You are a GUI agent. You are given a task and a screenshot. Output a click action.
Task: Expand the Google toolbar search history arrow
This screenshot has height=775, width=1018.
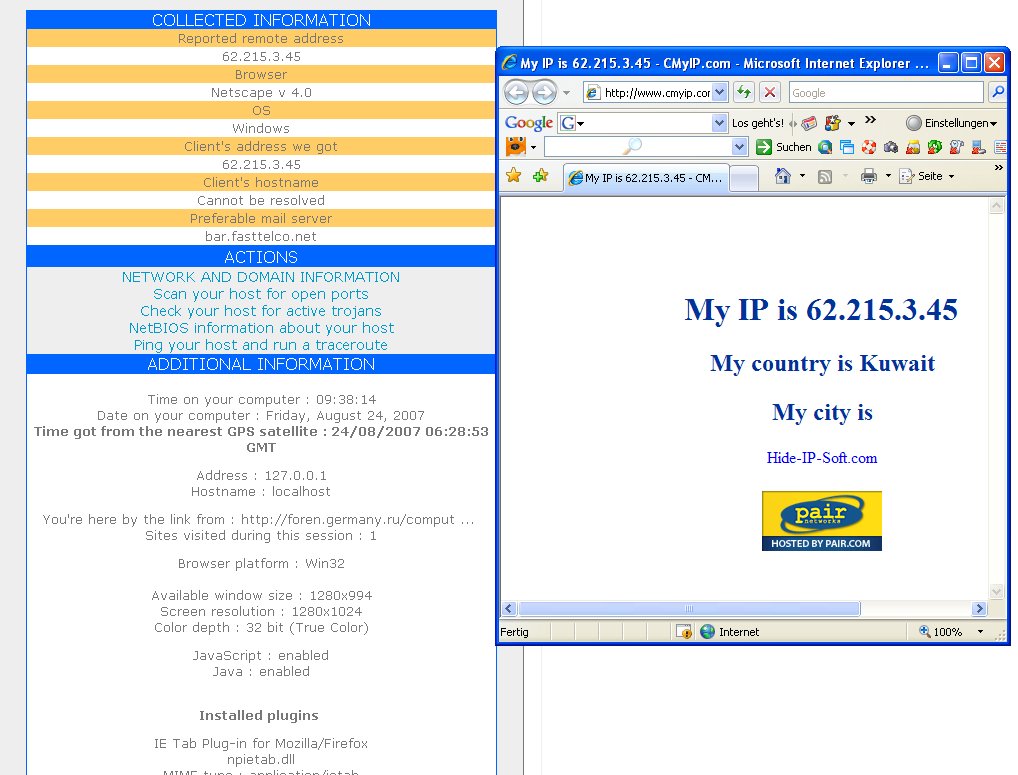(719, 123)
